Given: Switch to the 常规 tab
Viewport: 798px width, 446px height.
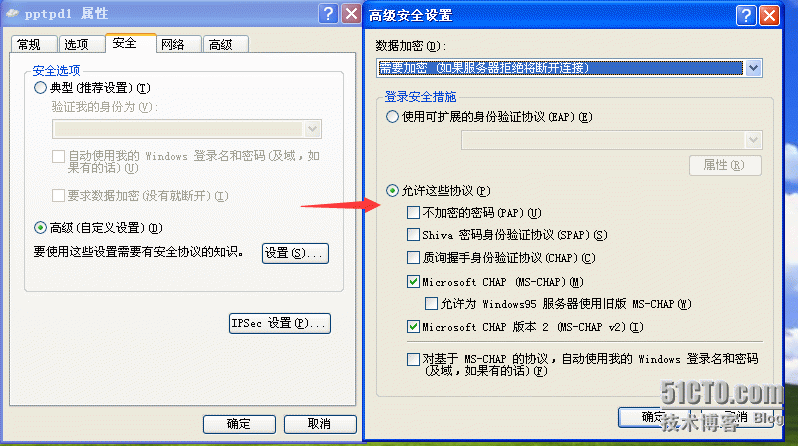Looking at the screenshot, I should point(30,44).
